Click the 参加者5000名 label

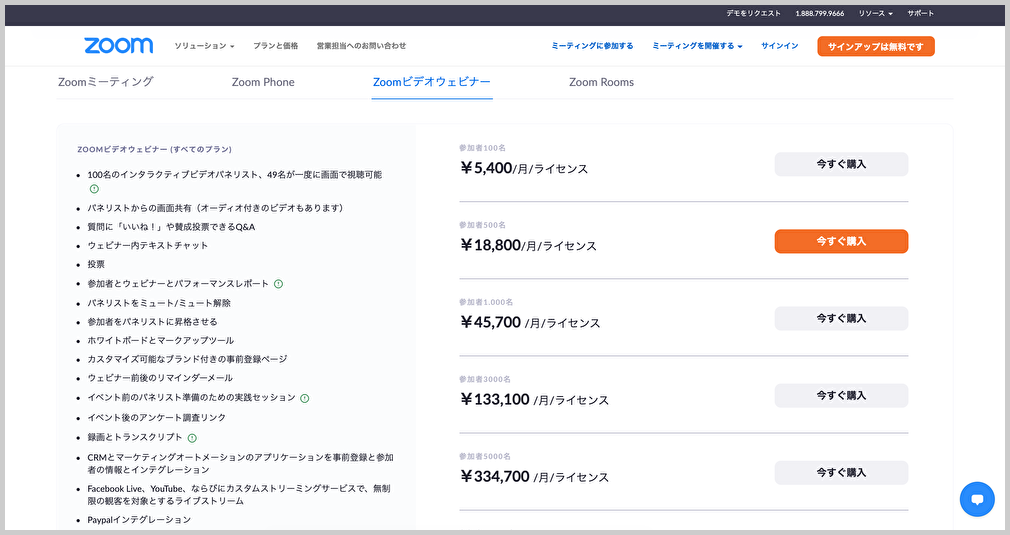click(x=484, y=456)
